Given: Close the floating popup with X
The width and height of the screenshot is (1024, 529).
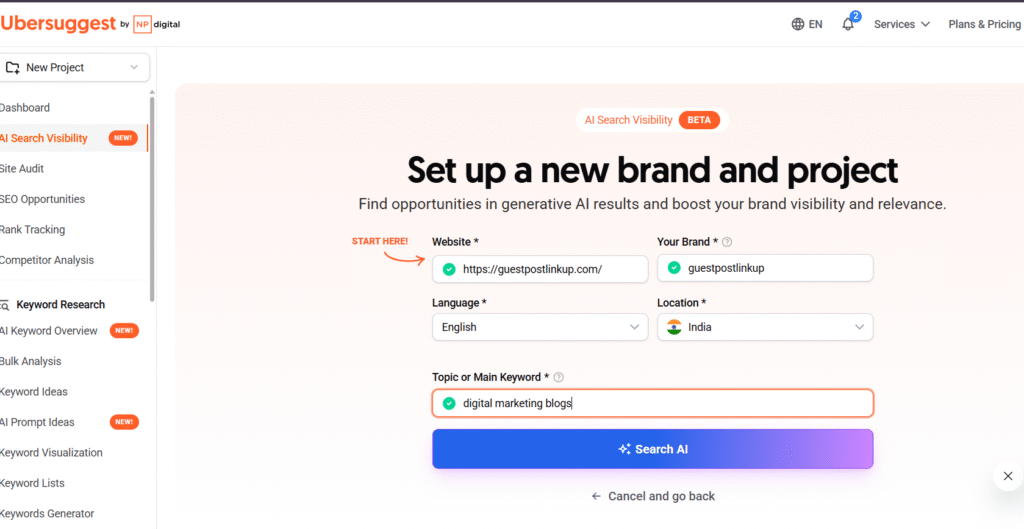Looking at the screenshot, I should pyautogui.click(x=1007, y=476).
